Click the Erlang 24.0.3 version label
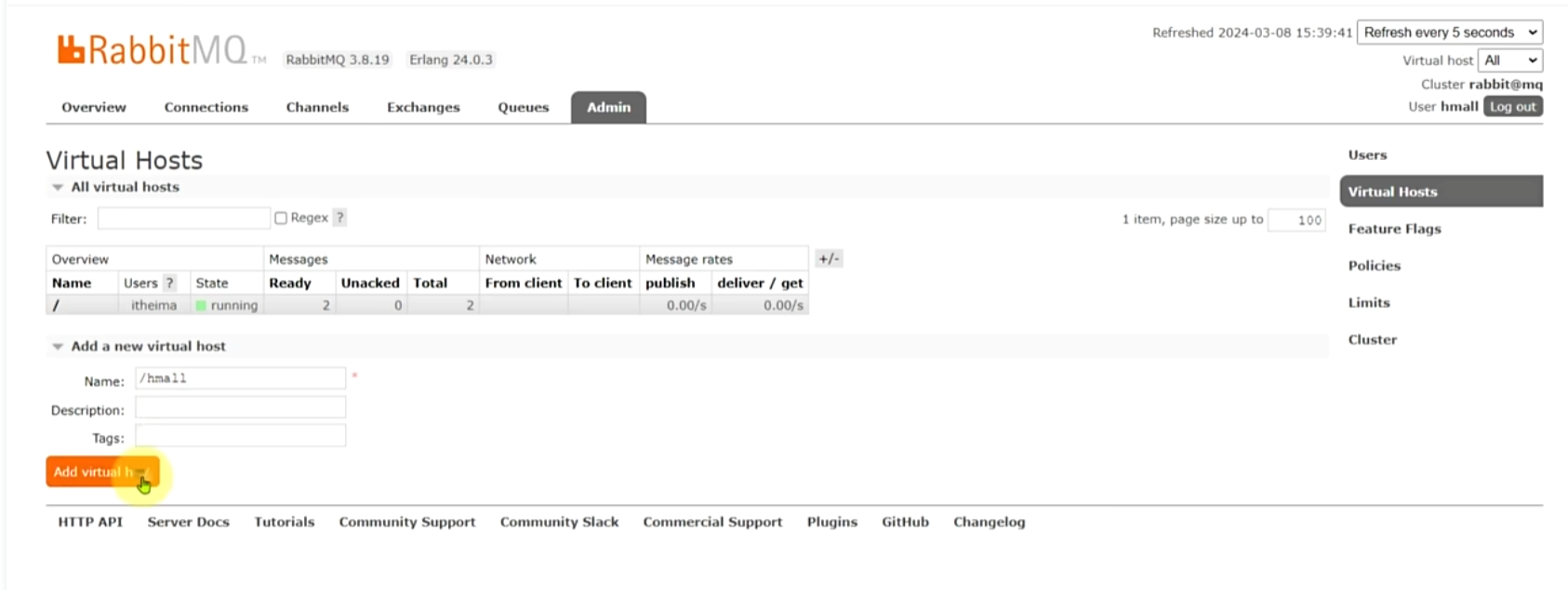Image resolution: width=1568 pixels, height=590 pixels. pos(451,60)
